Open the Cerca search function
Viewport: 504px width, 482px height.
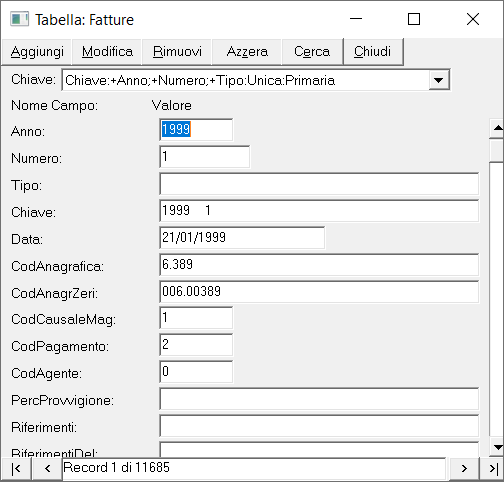312,52
